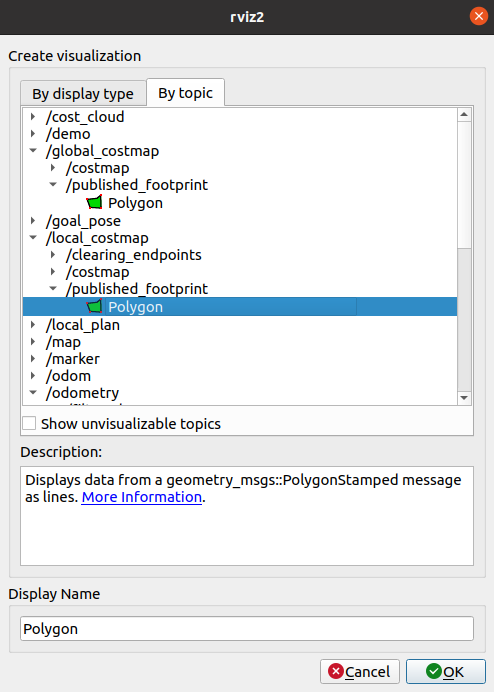Select Polygon under global_costmap published_footprint
Image resolution: width=494 pixels, height=692 pixels.
(135, 203)
